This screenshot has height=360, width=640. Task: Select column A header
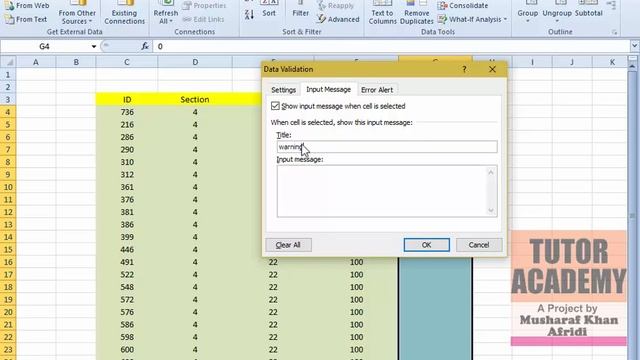[36, 62]
